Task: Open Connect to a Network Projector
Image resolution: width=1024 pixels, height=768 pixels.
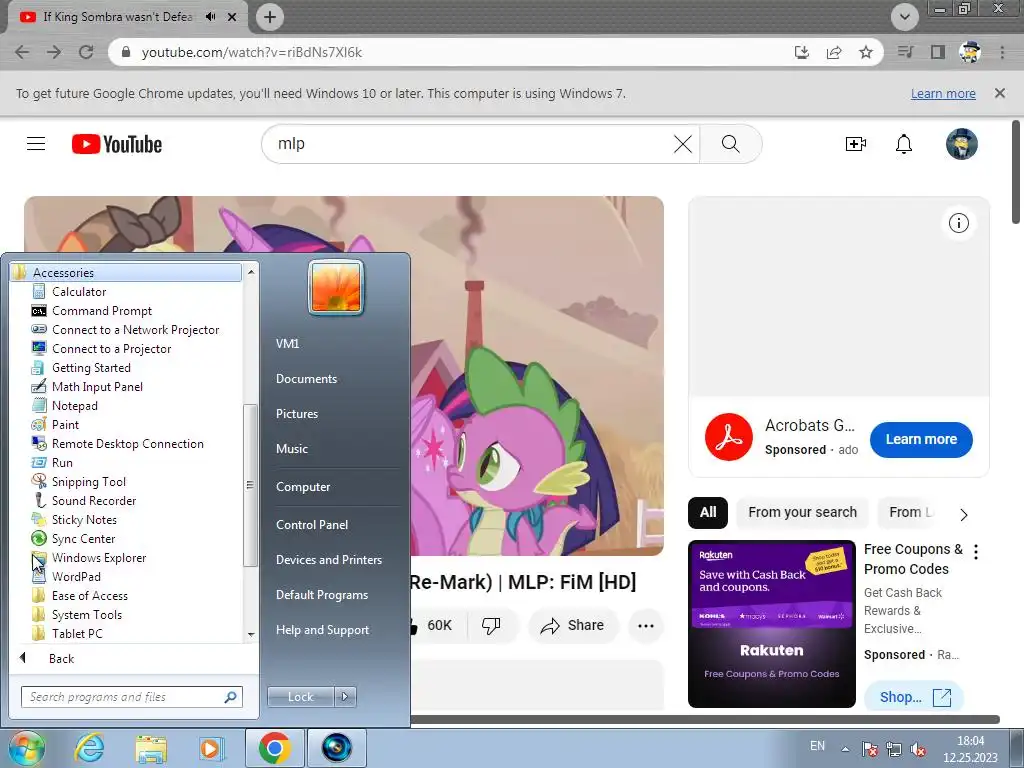Action: pyautogui.click(x=135, y=330)
